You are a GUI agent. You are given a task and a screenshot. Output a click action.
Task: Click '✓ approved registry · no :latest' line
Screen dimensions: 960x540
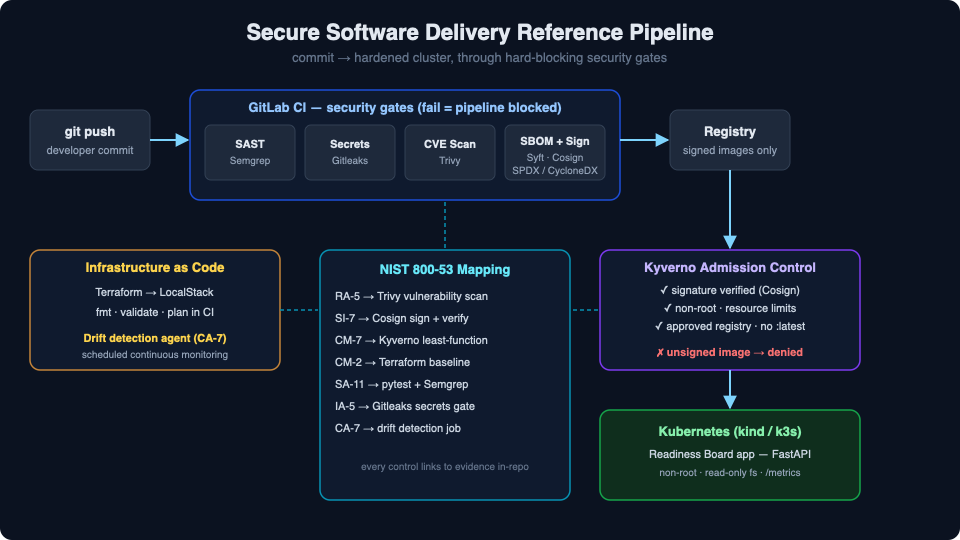tap(730, 326)
